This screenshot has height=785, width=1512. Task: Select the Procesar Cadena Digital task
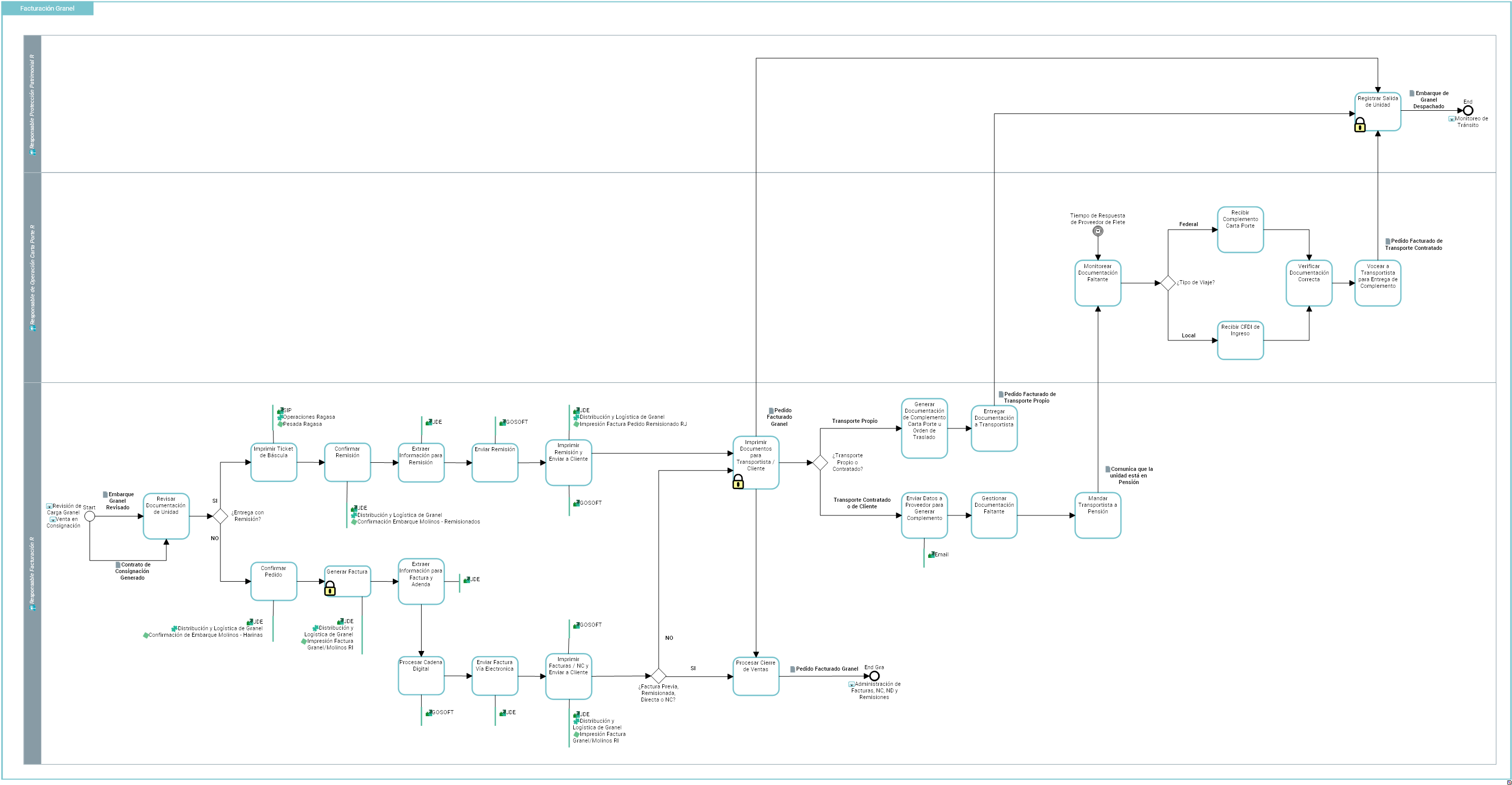pos(421,676)
